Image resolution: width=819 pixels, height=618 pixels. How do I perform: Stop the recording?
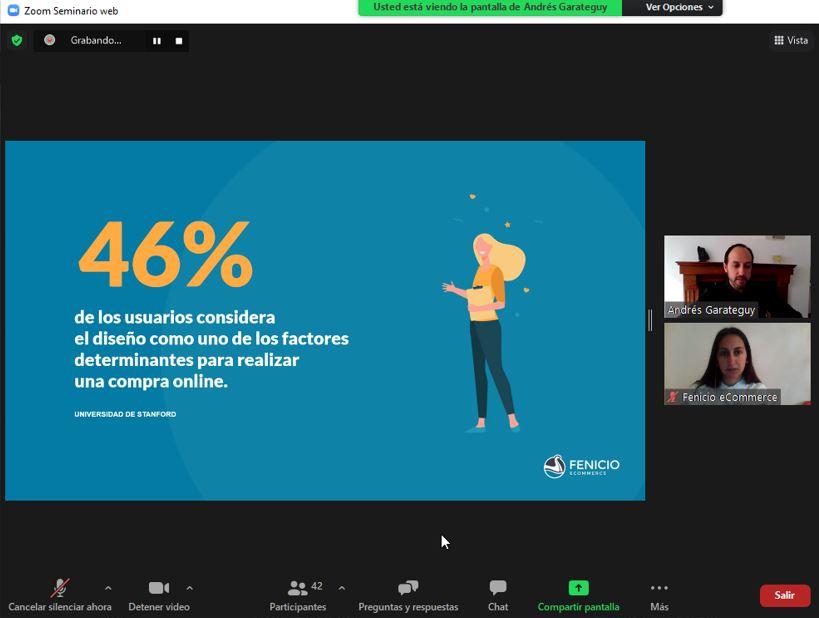pyautogui.click(x=179, y=41)
